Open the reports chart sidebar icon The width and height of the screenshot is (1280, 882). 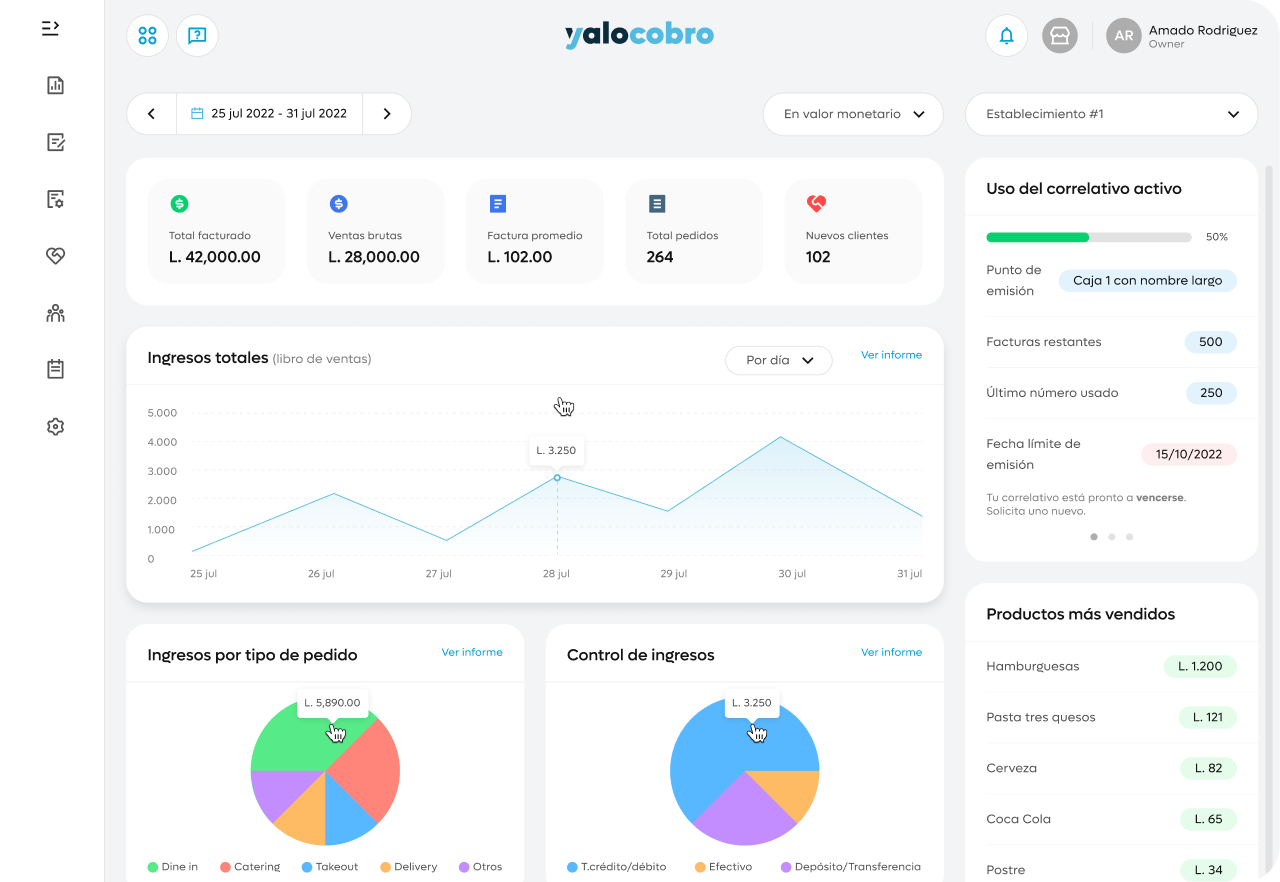point(55,85)
